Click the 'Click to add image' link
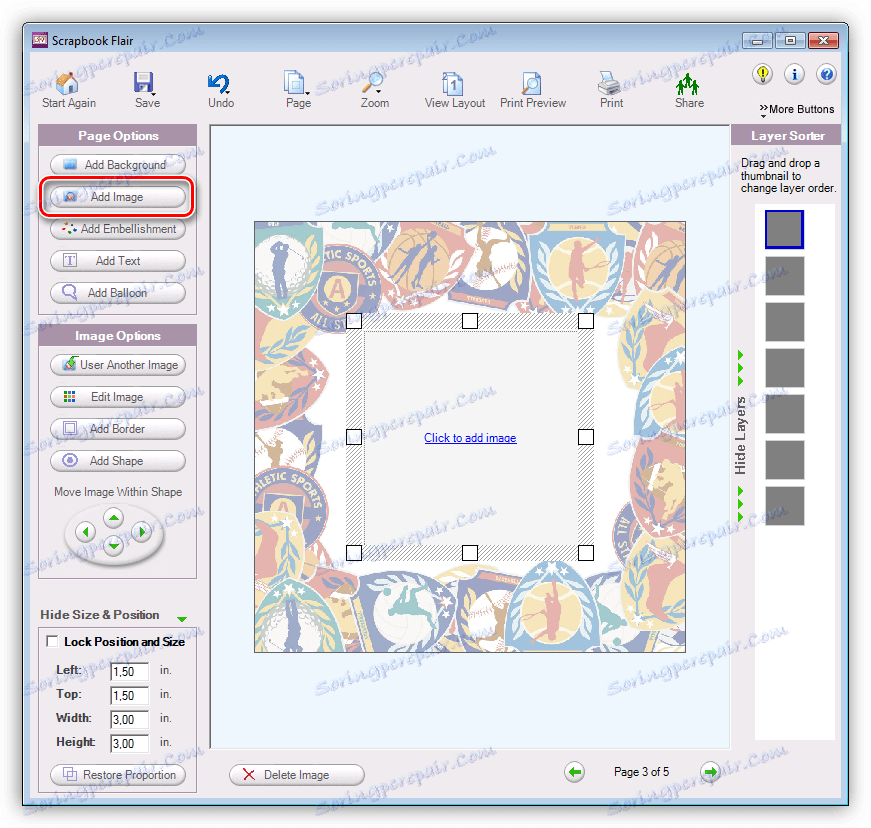The width and height of the screenshot is (871, 828). click(x=470, y=438)
